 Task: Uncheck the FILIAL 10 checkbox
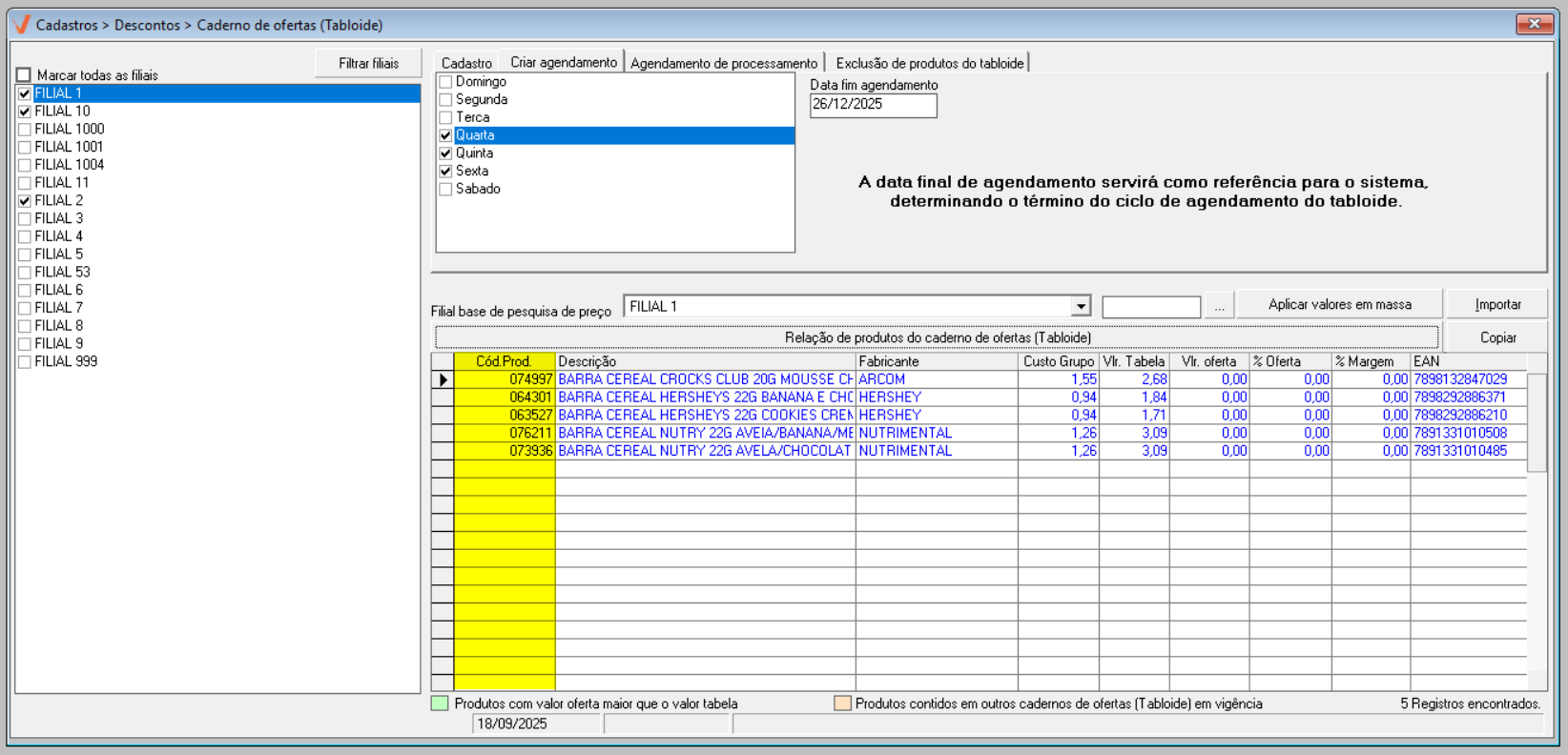tap(25, 112)
